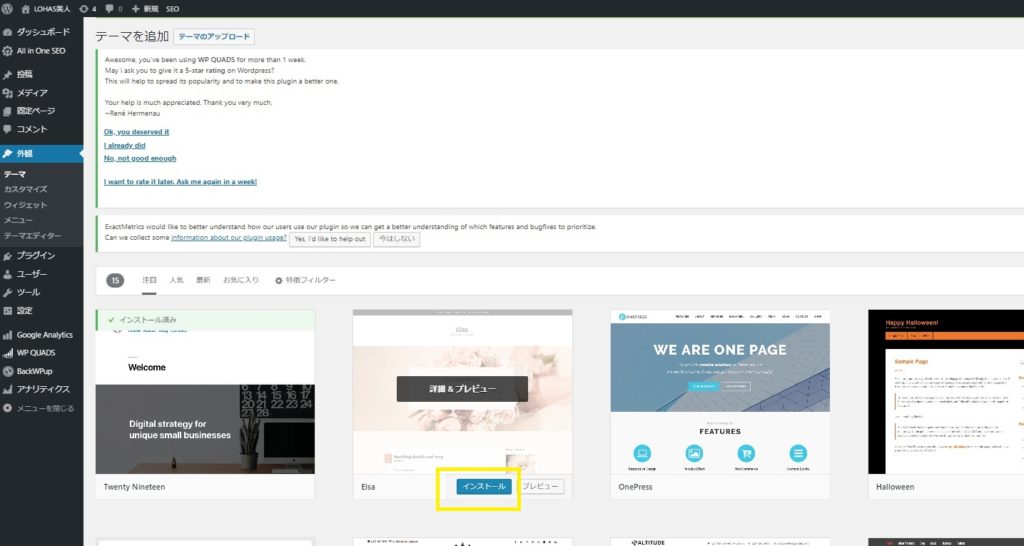This screenshot has width=1024, height=546.
Task: Open メニュー submenu item
Action: [18, 220]
